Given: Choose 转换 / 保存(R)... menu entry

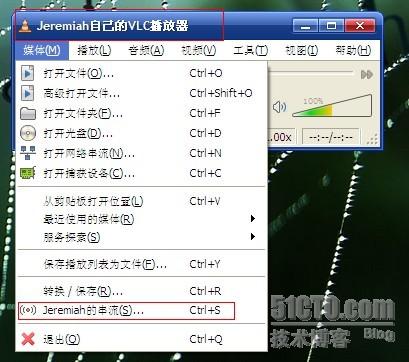Looking at the screenshot, I should 141,291.
